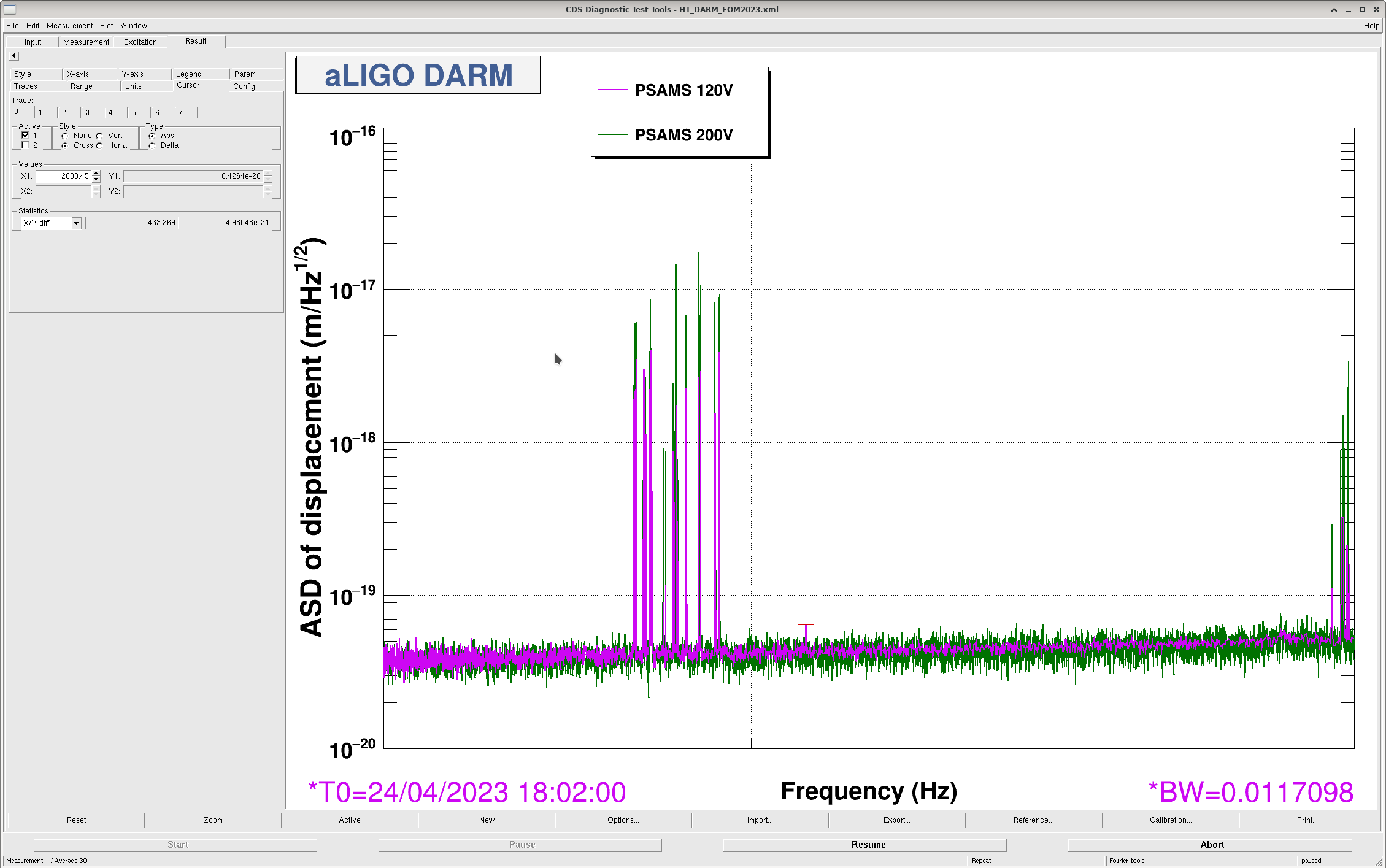1386x868 pixels.
Task: Open the Style options tab
Action: pos(36,74)
